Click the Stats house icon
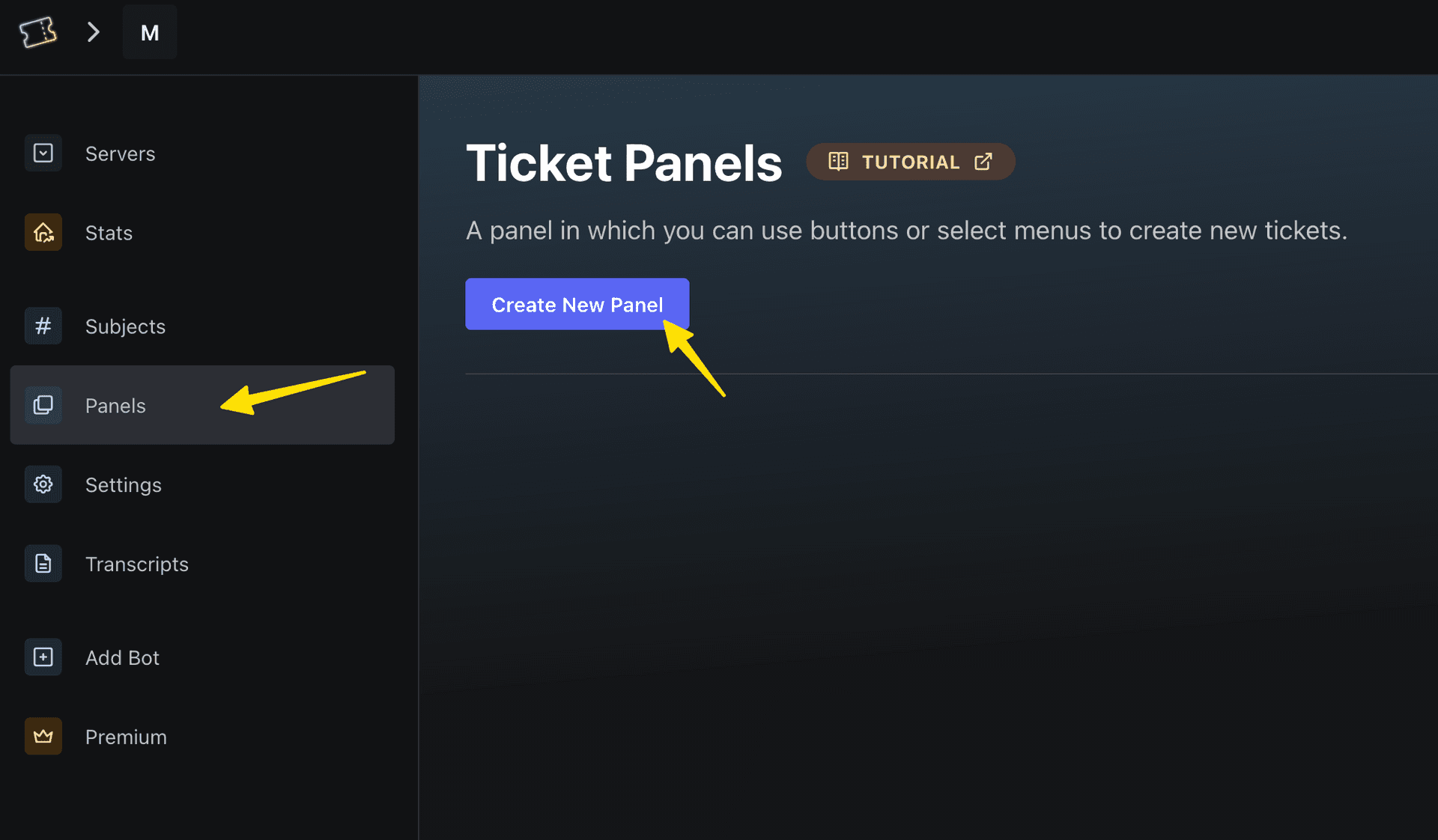 tap(43, 232)
